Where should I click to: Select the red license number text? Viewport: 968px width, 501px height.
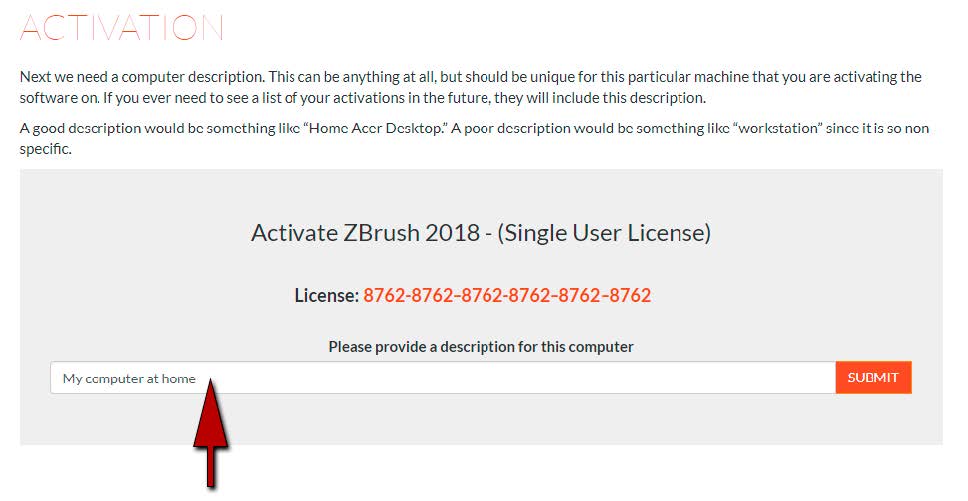click(507, 295)
